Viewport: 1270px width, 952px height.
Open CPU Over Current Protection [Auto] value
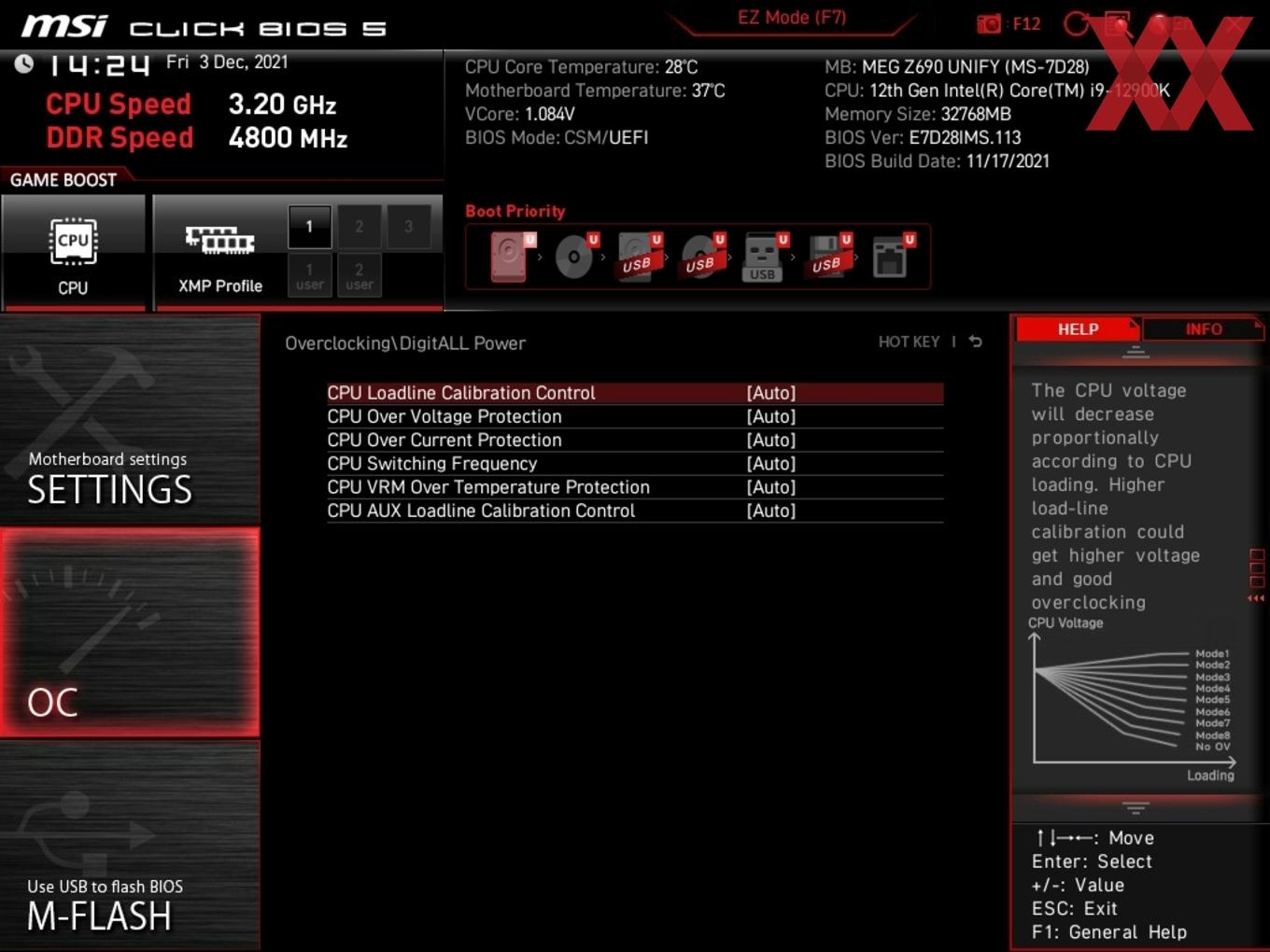coord(771,440)
